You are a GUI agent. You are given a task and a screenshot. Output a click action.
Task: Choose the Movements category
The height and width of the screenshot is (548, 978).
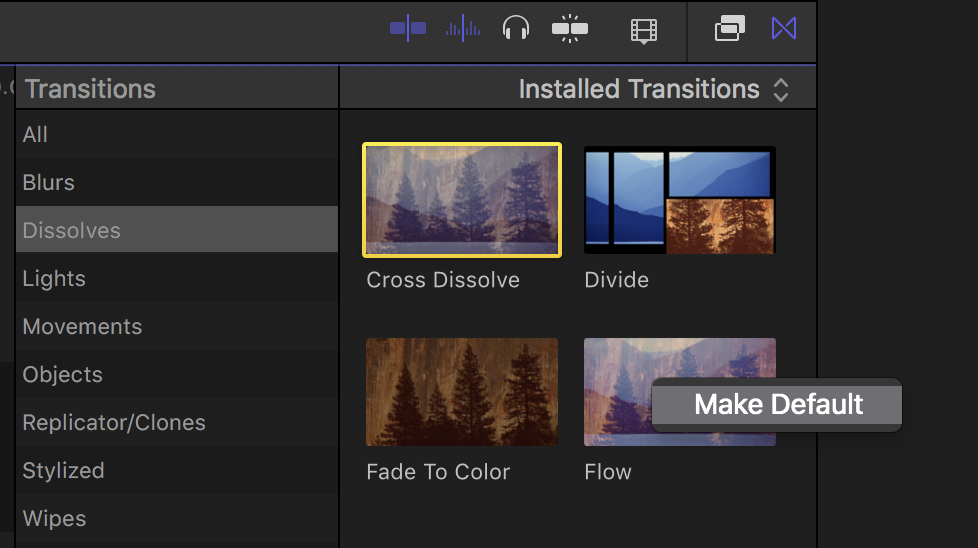82,327
